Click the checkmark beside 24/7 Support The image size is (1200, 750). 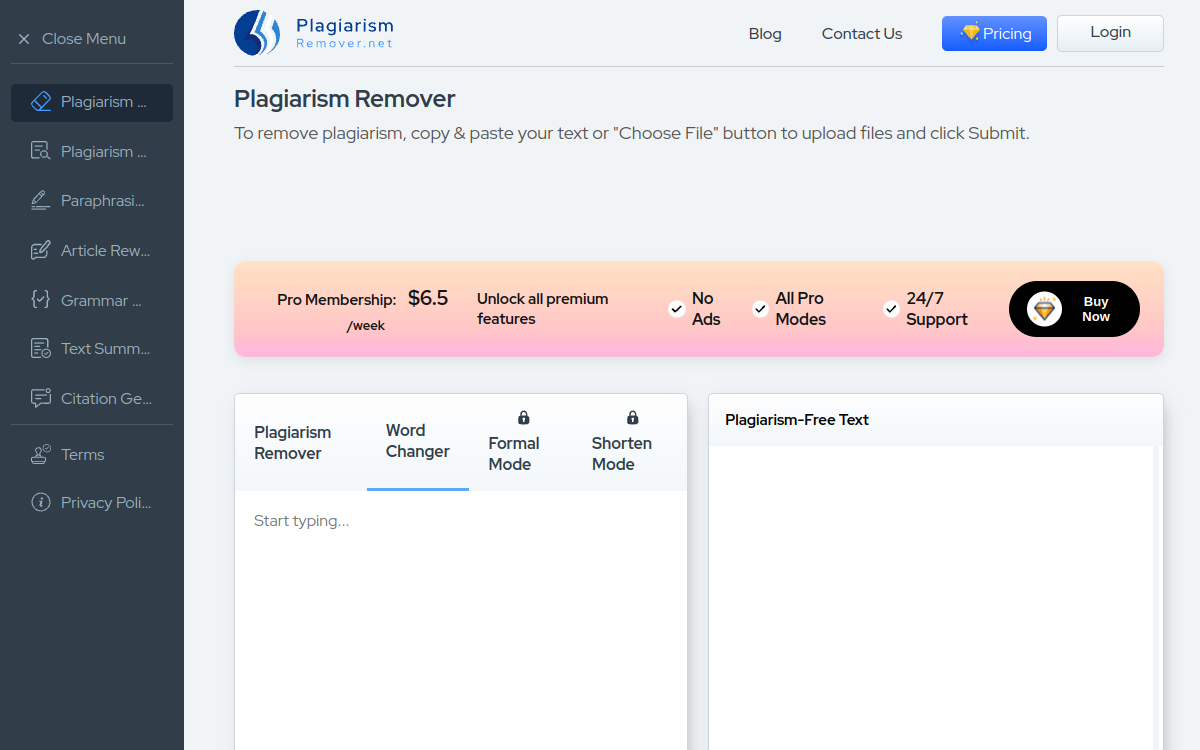click(891, 309)
